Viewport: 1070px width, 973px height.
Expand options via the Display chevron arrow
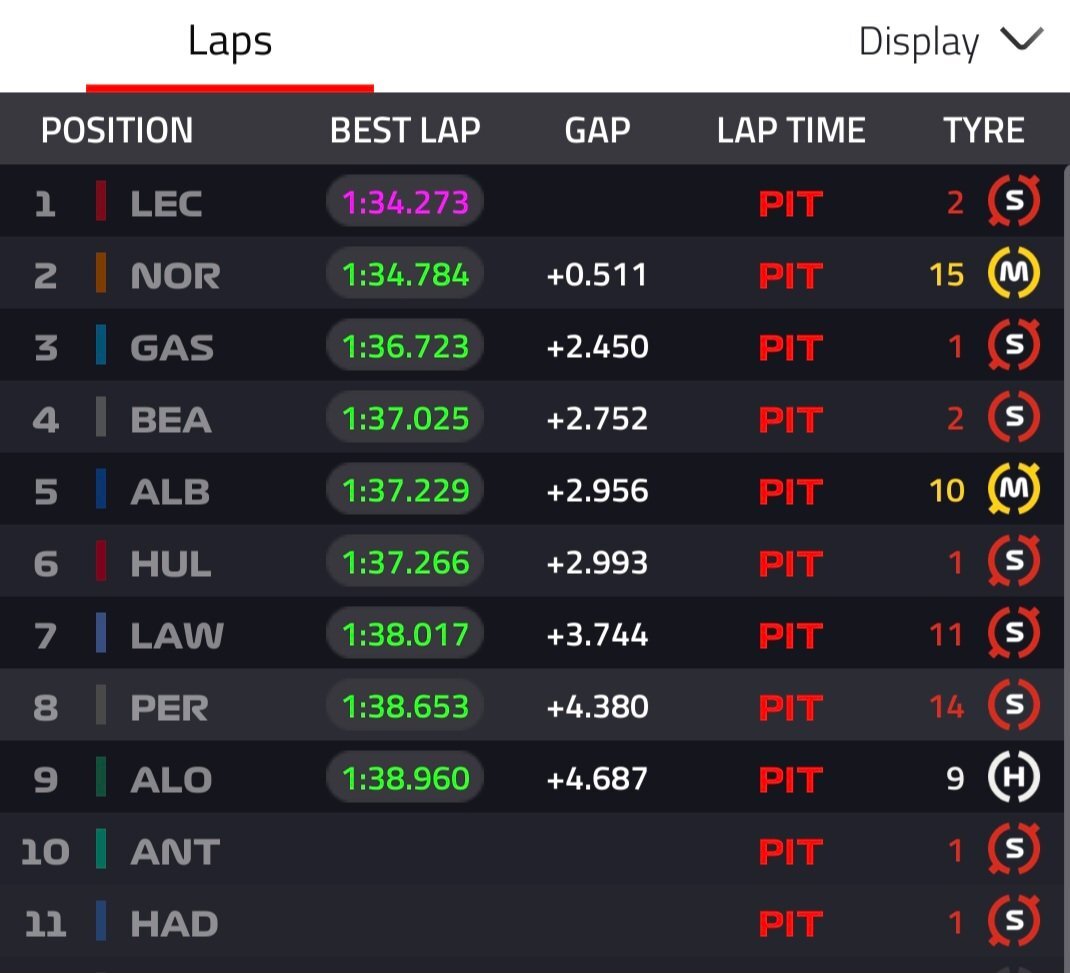(x=1022, y=39)
